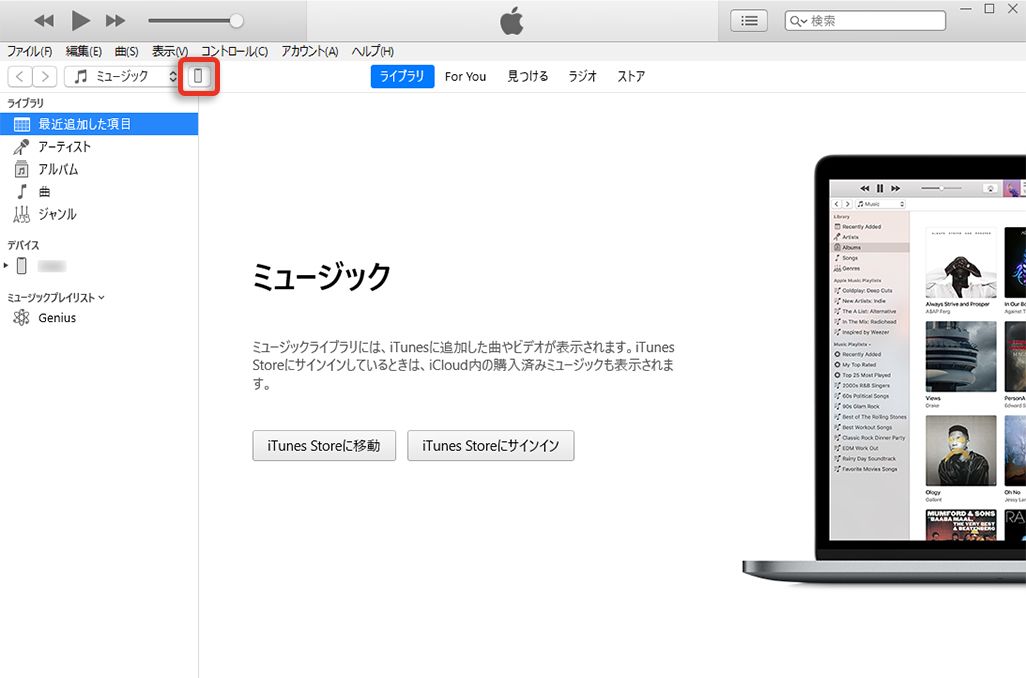This screenshot has height=678, width=1026.
Task: Click the music note icon next to 曲
Action: (x=22, y=192)
